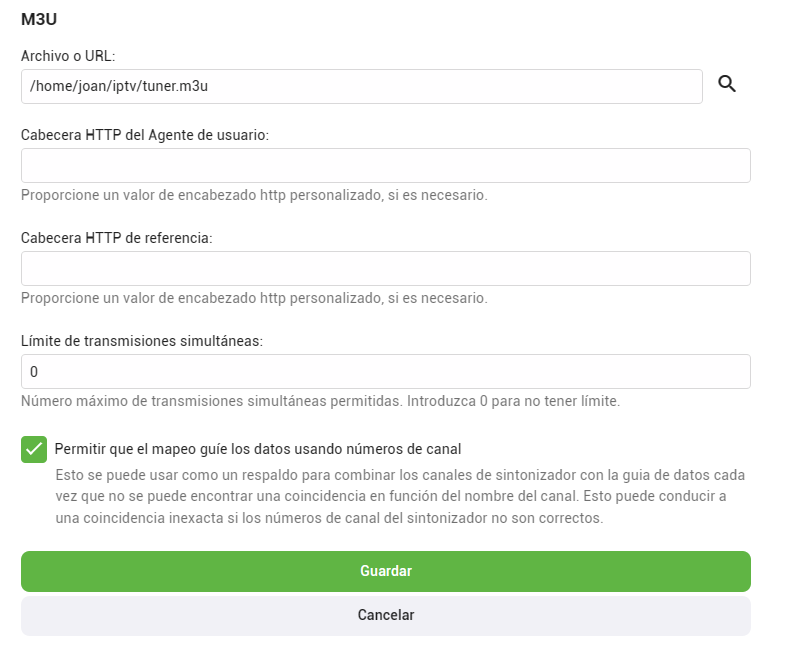Click the 0 value in the limit field

(x=34, y=372)
